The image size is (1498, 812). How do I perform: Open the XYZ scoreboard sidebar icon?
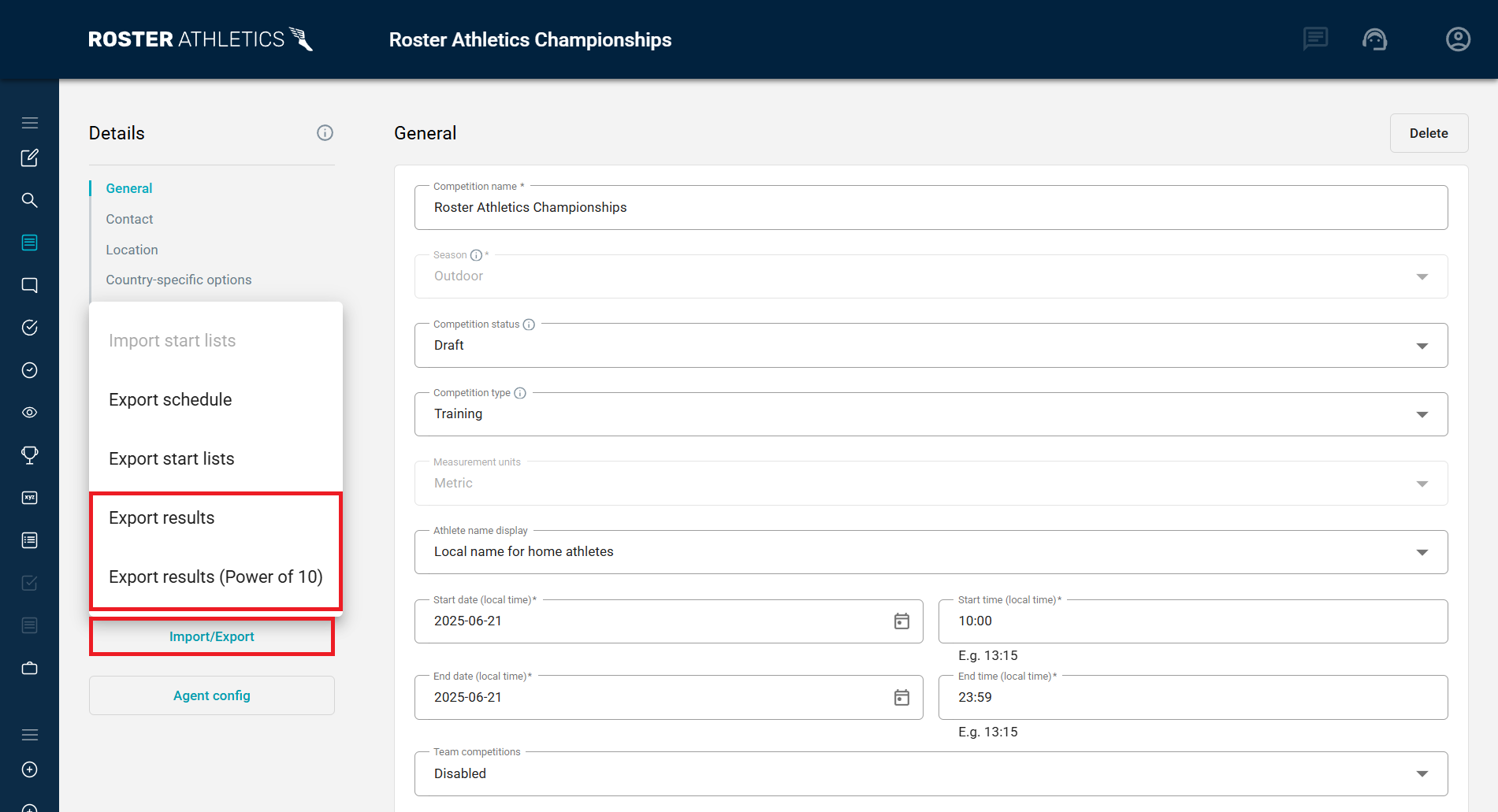30,498
